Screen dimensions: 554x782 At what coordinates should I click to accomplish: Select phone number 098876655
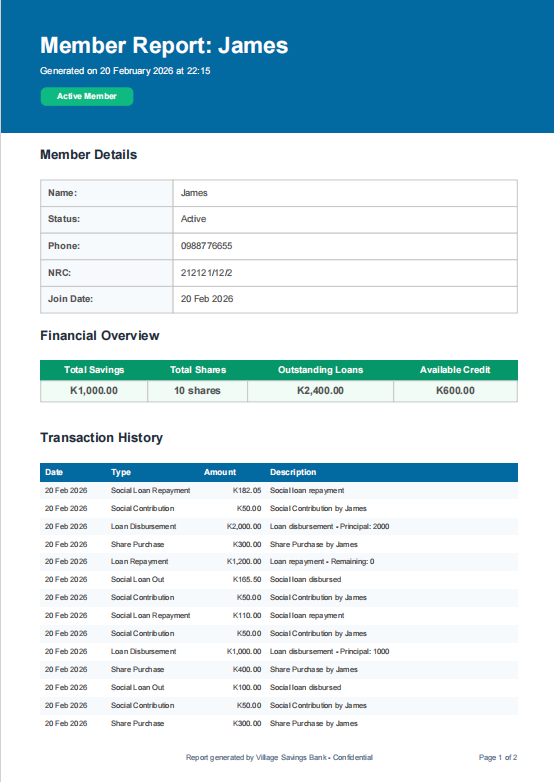[x=206, y=246]
